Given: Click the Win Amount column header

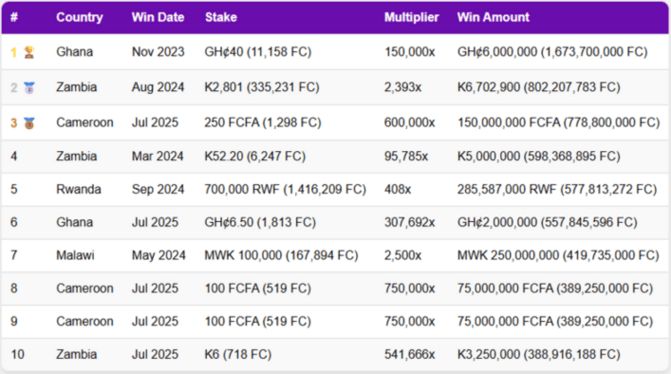Looking at the screenshot, I should [493, 17].
